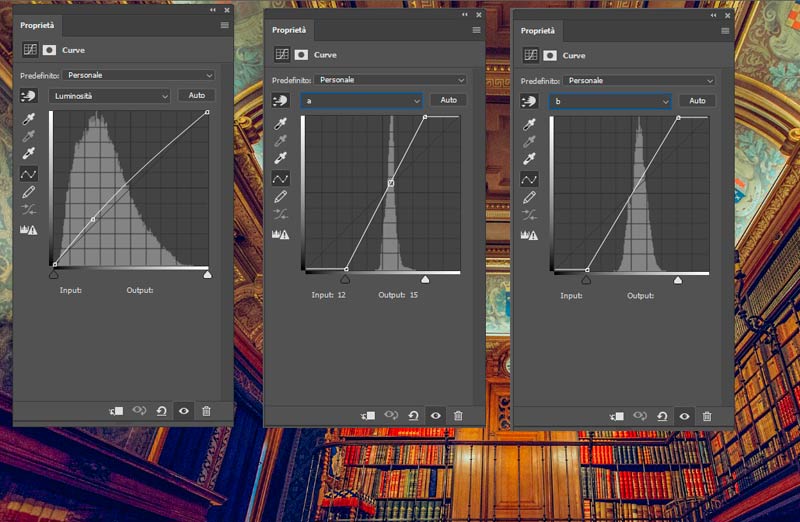View previous state in Luminosità panel
The height and width of the screenshot is (522, 800).
coord(139,410)
